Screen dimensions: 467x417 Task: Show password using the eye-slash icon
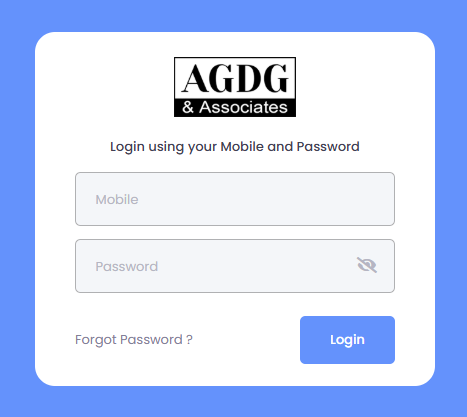coord(367,265)
